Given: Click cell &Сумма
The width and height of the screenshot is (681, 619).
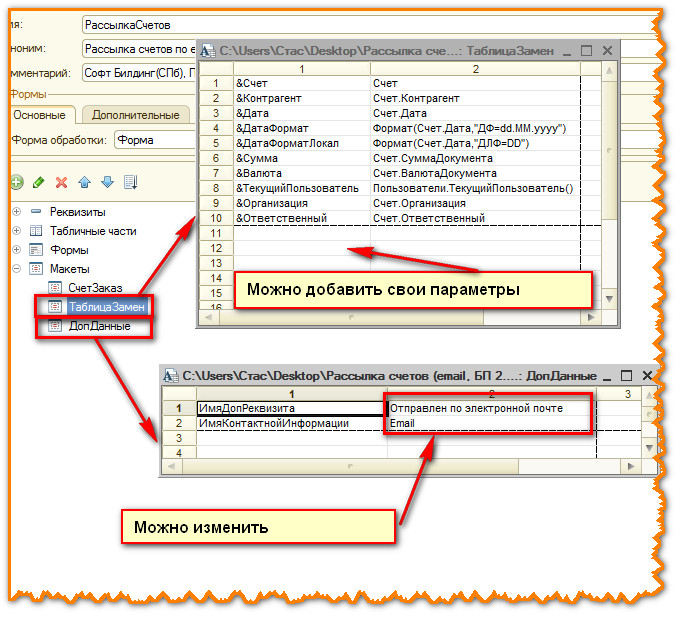Looking at the screenshot, I should pos(304,159).
